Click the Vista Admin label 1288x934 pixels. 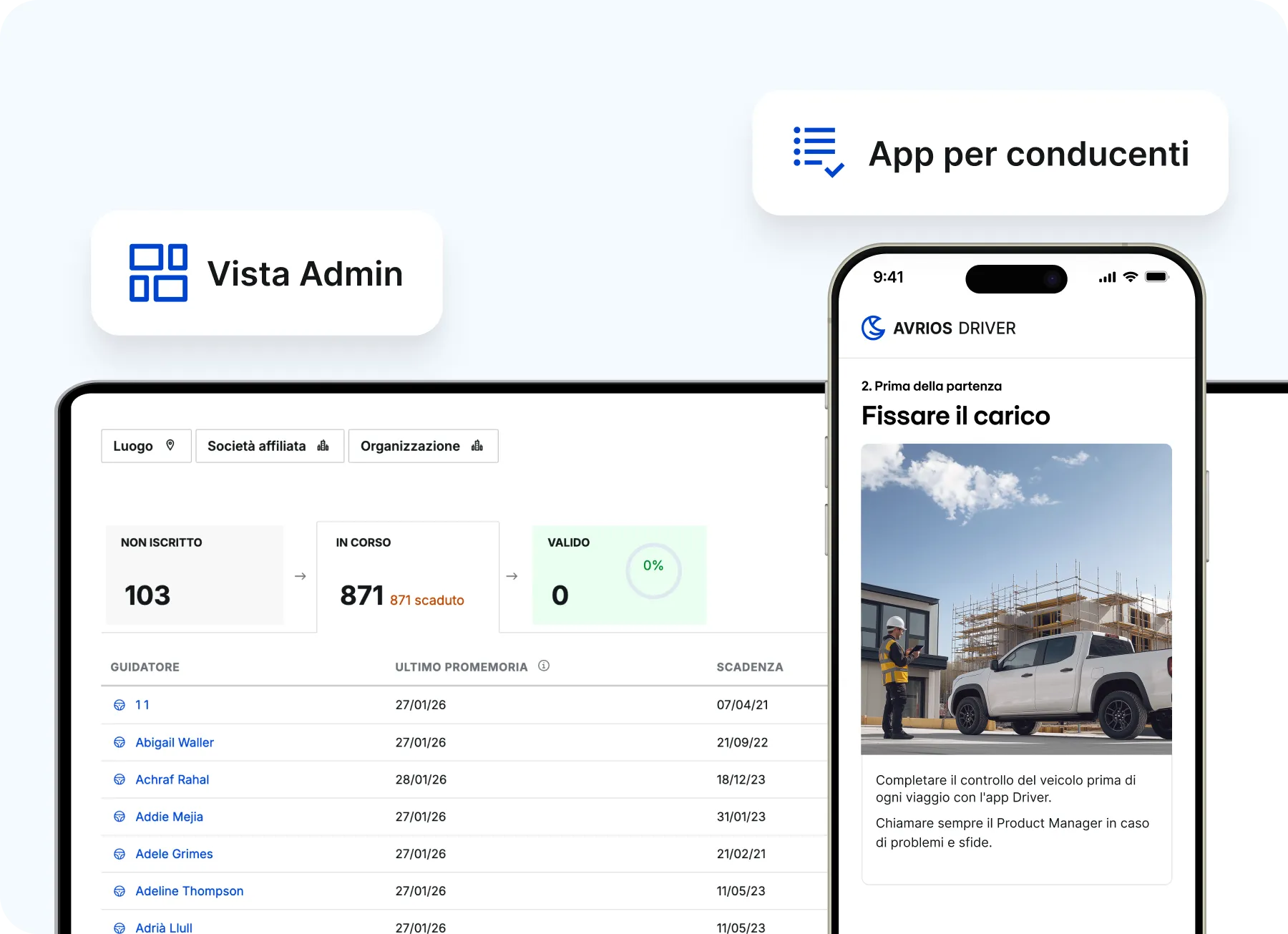306,273
